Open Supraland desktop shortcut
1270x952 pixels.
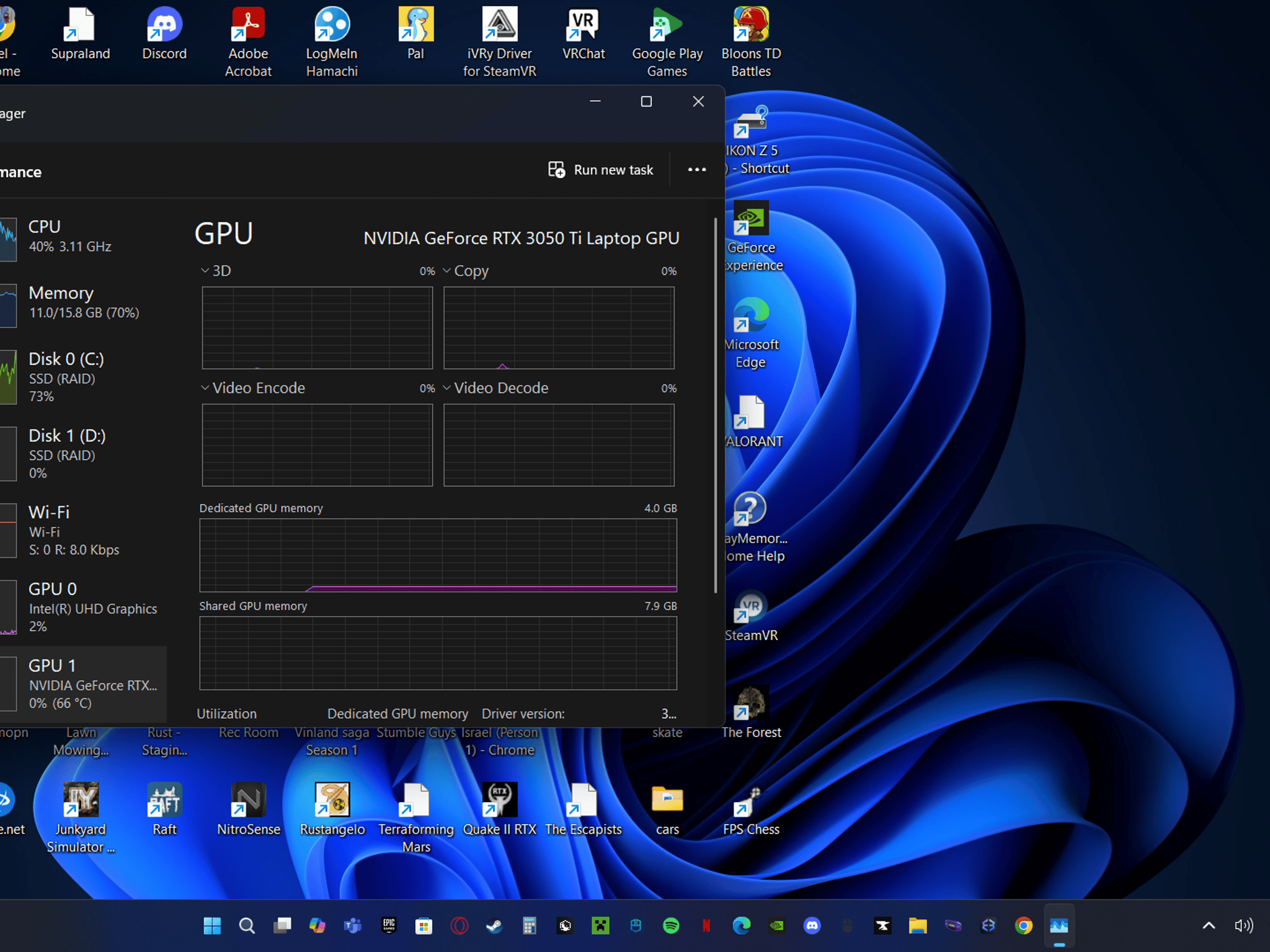[x=81, y=33]
